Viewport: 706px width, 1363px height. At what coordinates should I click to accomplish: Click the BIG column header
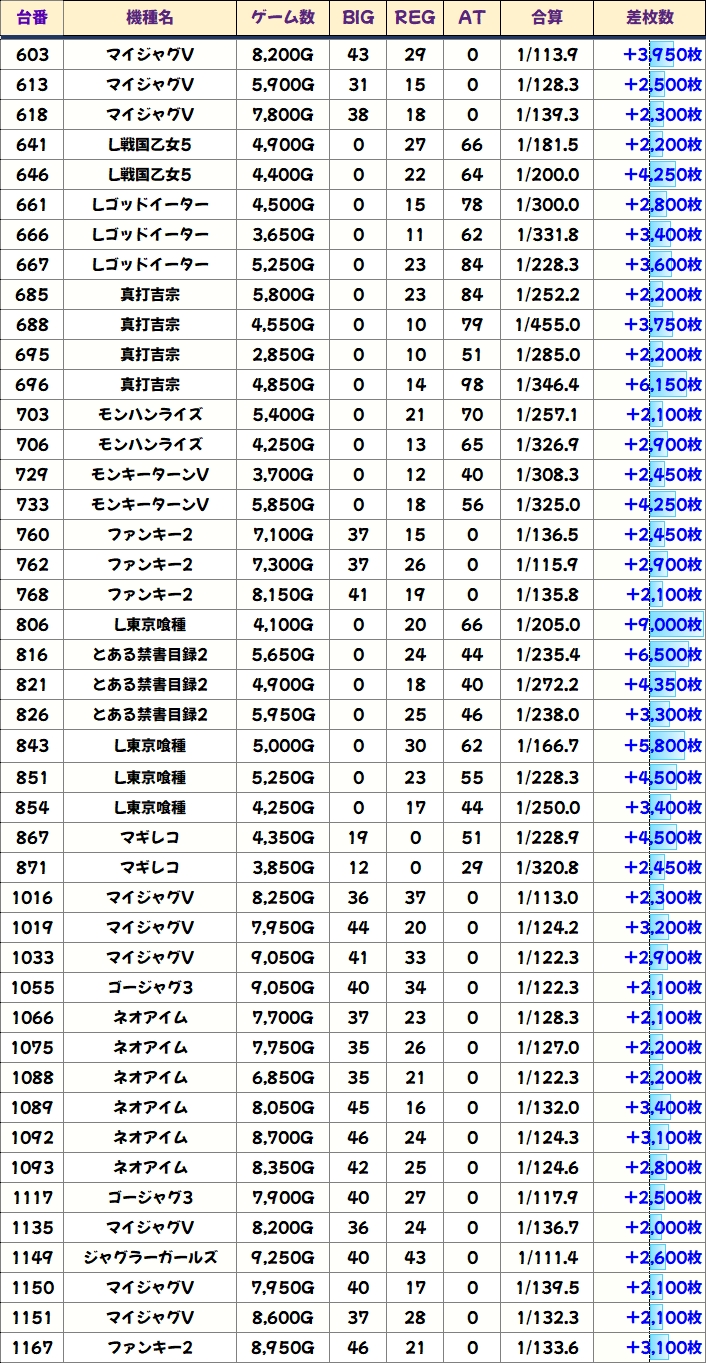[x=358, y=18]
